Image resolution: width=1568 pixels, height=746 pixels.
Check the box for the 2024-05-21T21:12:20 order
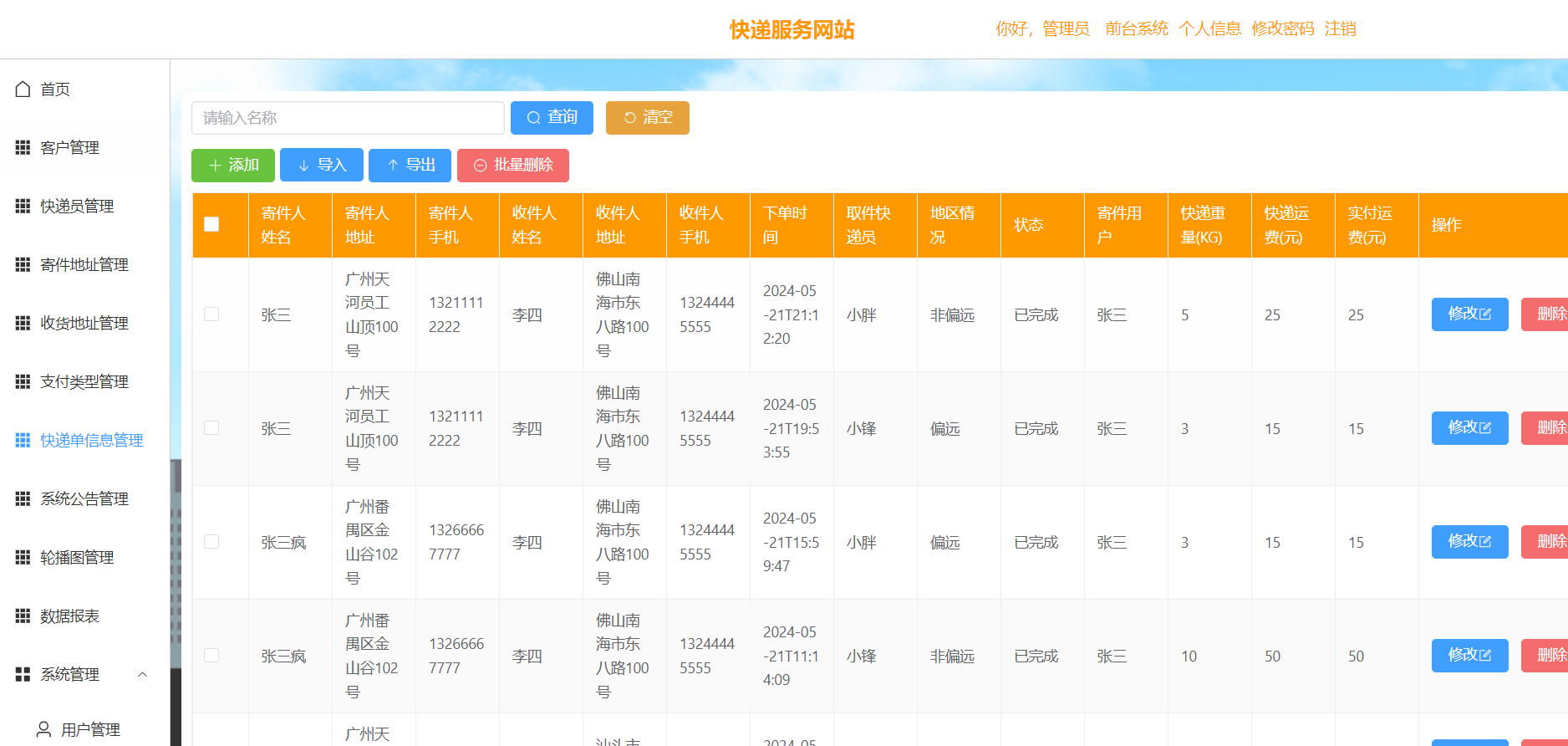click(211, 314)
